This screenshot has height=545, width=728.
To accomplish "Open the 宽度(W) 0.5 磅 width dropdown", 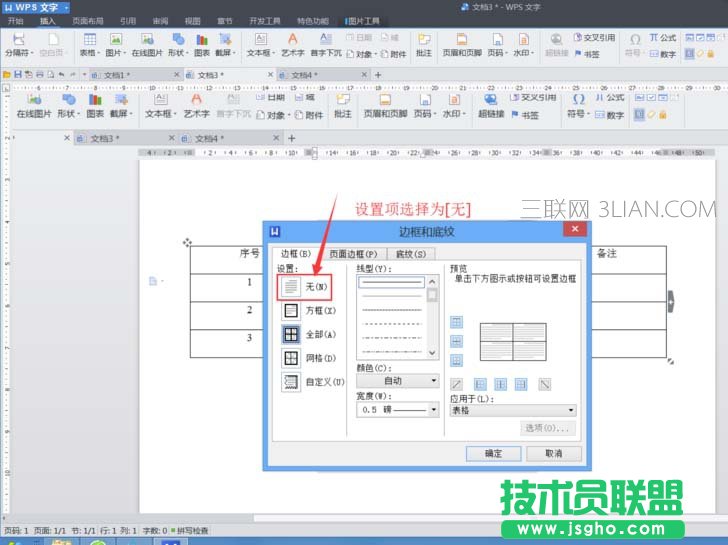I will point(397,409).
